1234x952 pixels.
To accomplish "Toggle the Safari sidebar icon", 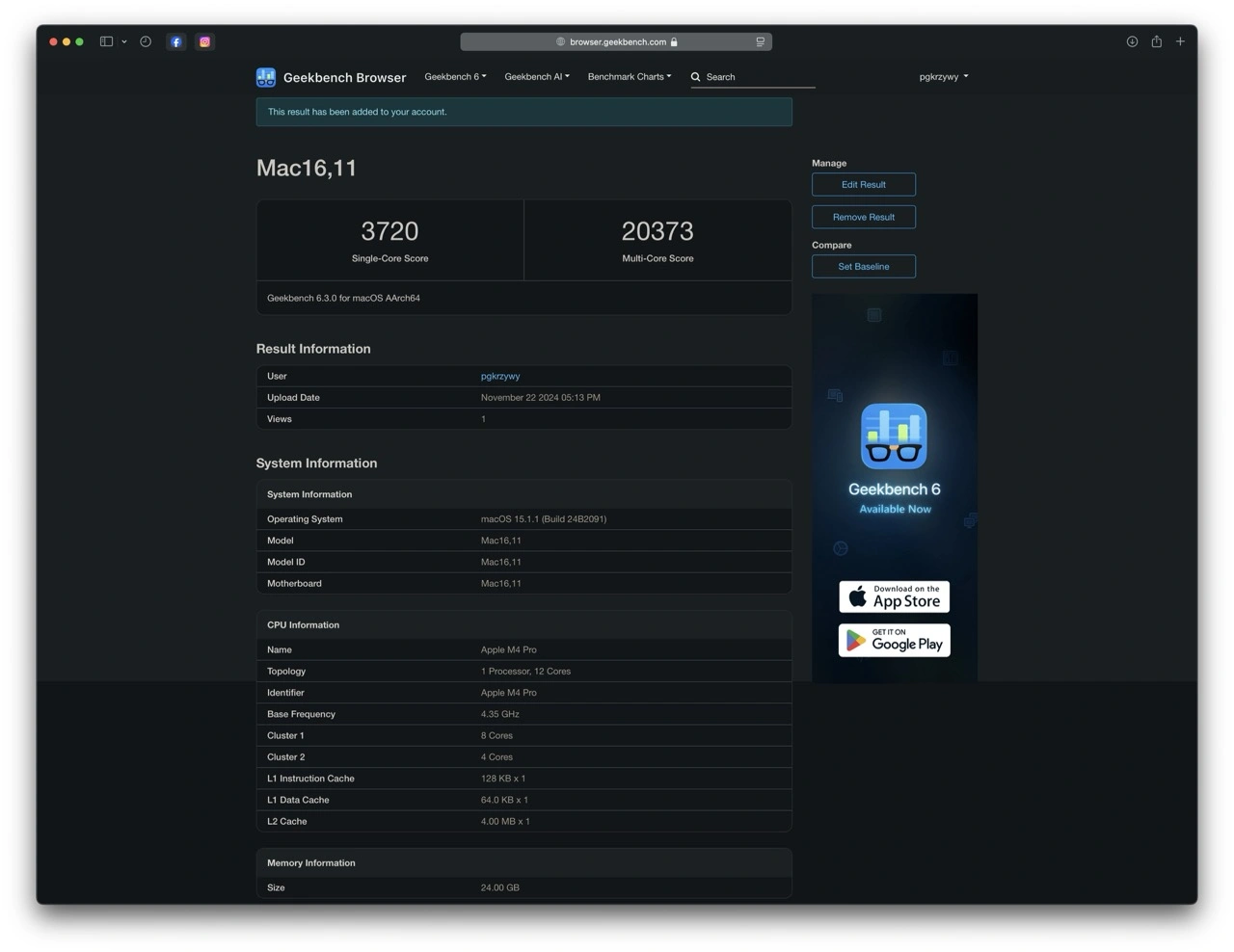I will 106,41.
